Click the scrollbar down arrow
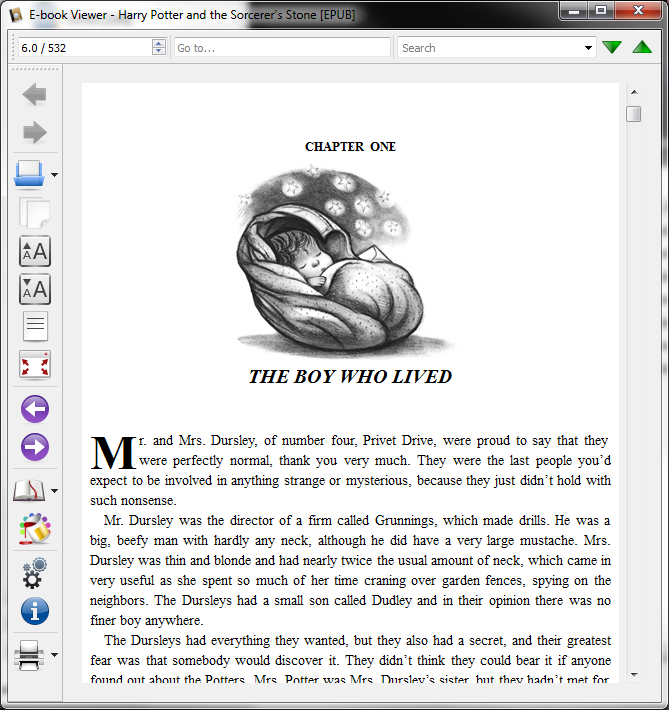Screen dimensions: 669x710 point(634,675)
